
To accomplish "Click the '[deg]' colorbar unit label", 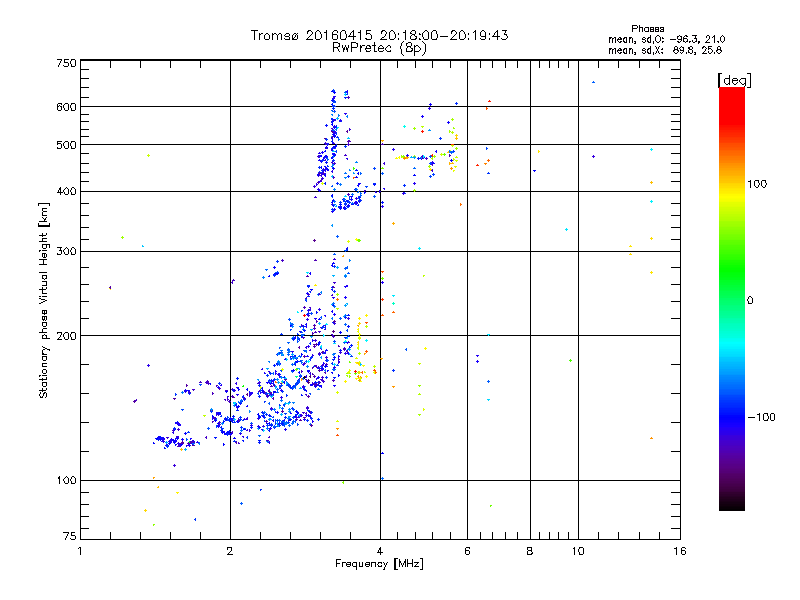I will pyautogui.click(x=734, y=80).
